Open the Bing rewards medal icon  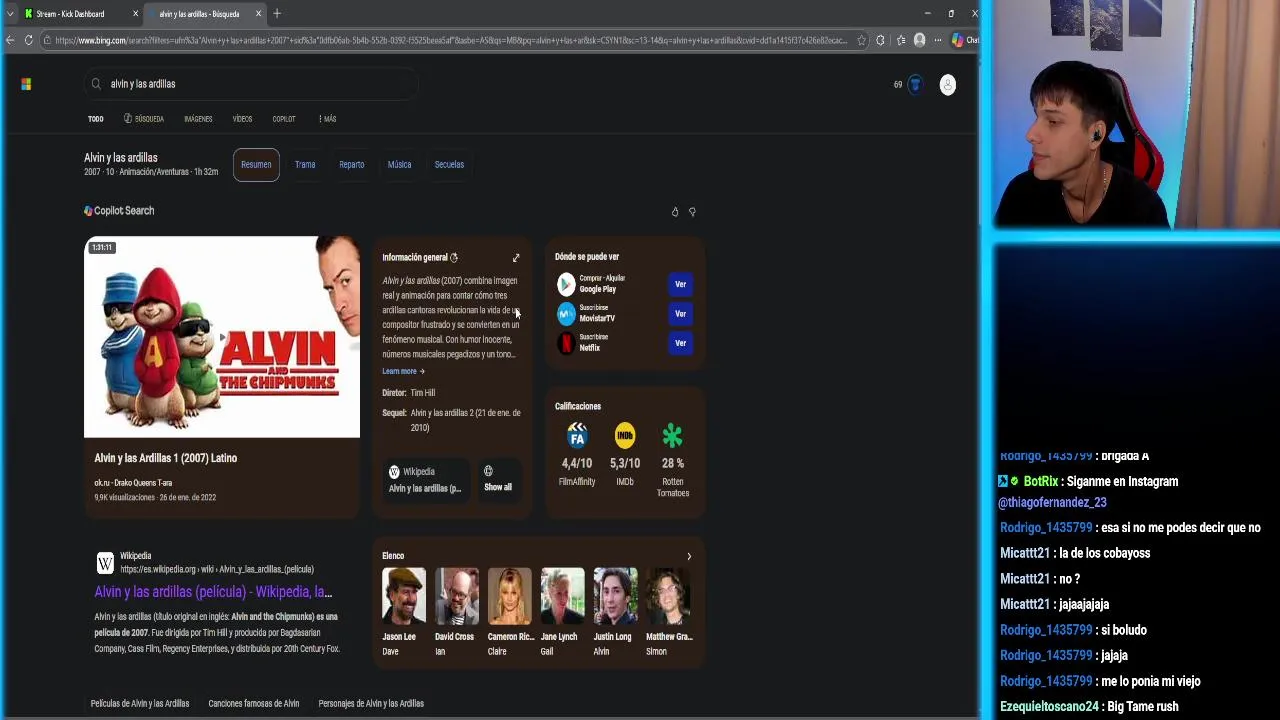coord(914,84)
